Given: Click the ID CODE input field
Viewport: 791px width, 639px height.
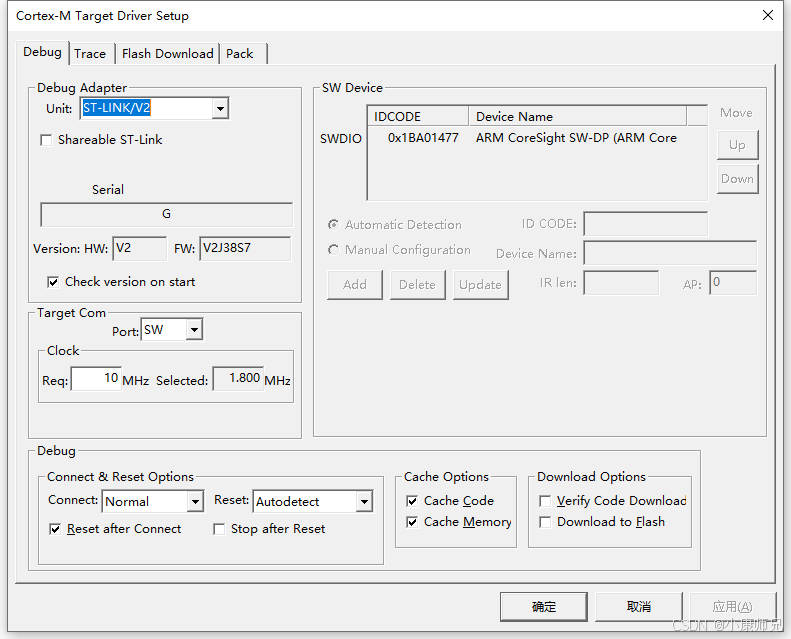Looking at the screenshot, I should click(646, 223).
